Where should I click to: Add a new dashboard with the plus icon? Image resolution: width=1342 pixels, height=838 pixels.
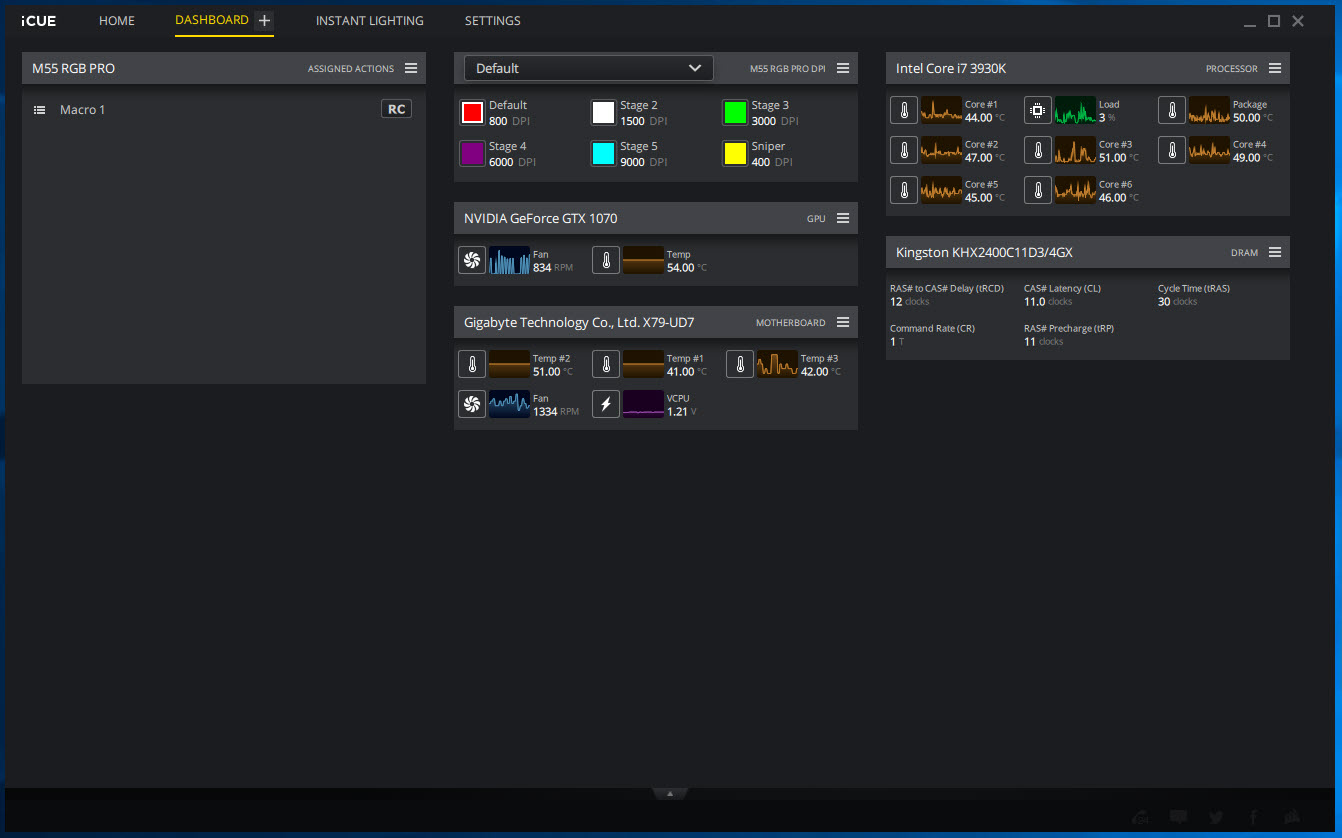[x=264, y=21]
